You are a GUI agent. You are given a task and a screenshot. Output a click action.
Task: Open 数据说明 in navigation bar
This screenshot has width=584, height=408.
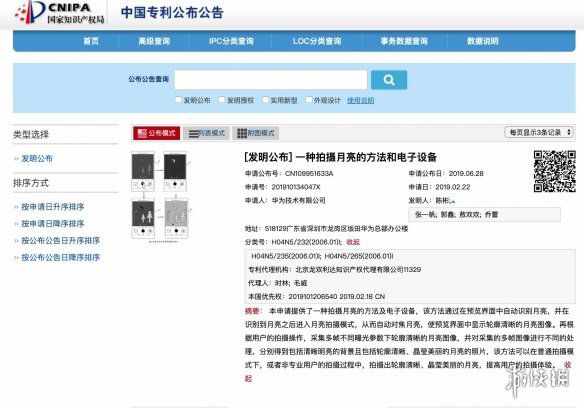pyautogui.click(x=483, y=41)
